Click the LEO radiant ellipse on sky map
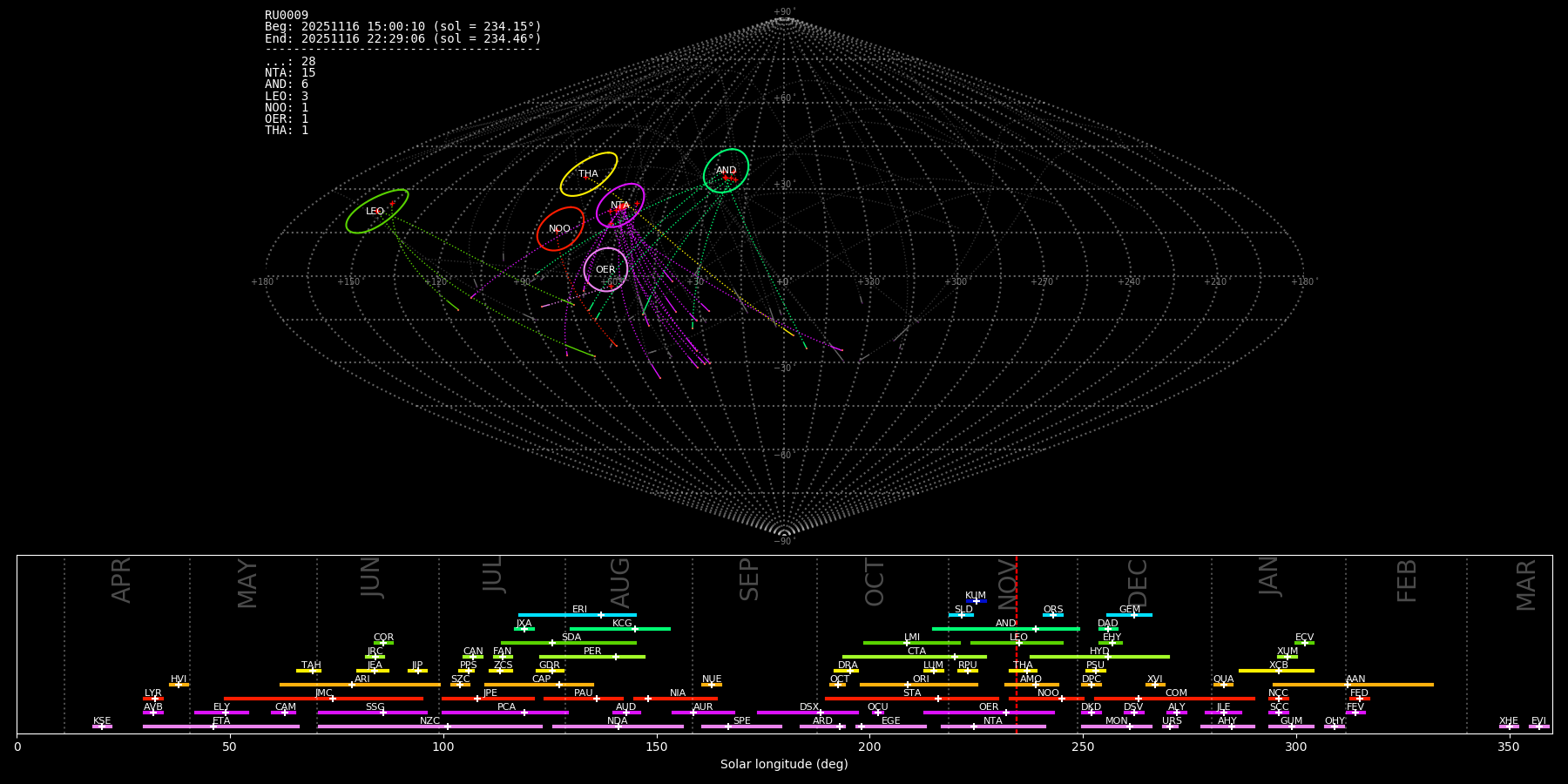 tap(376, 211)
